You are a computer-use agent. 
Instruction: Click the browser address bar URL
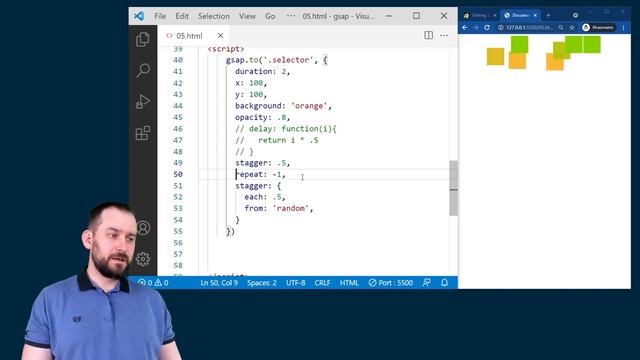(529, 27)
